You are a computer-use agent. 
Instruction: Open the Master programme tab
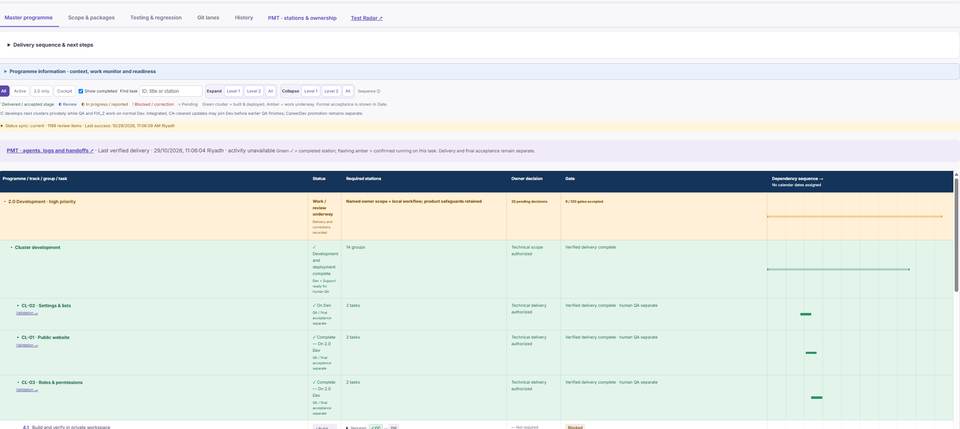tap(28, 18)
